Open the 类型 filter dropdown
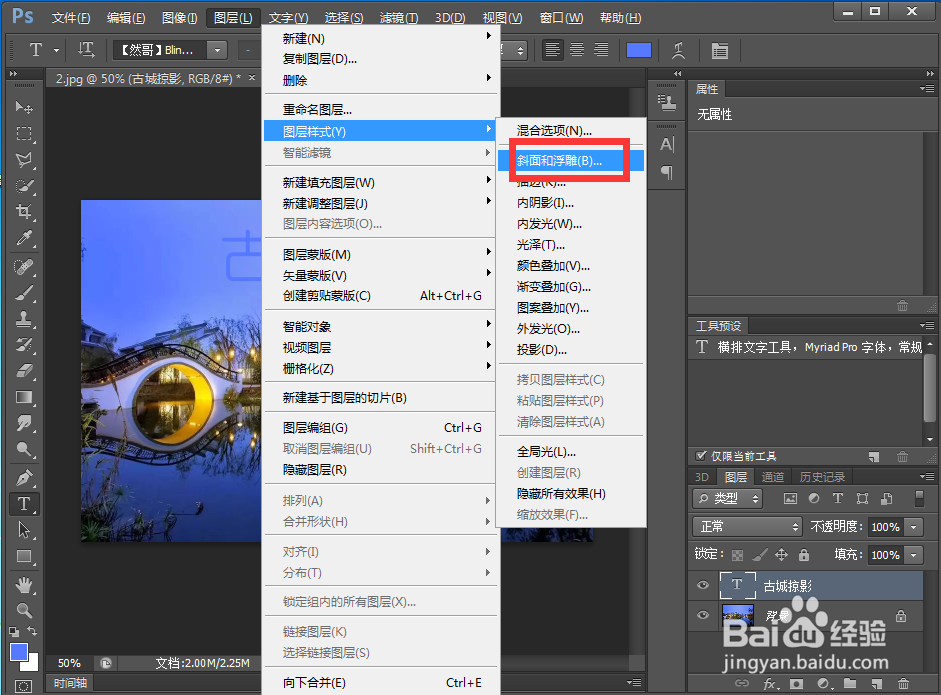The image size is (941, 695). [727, 499]
